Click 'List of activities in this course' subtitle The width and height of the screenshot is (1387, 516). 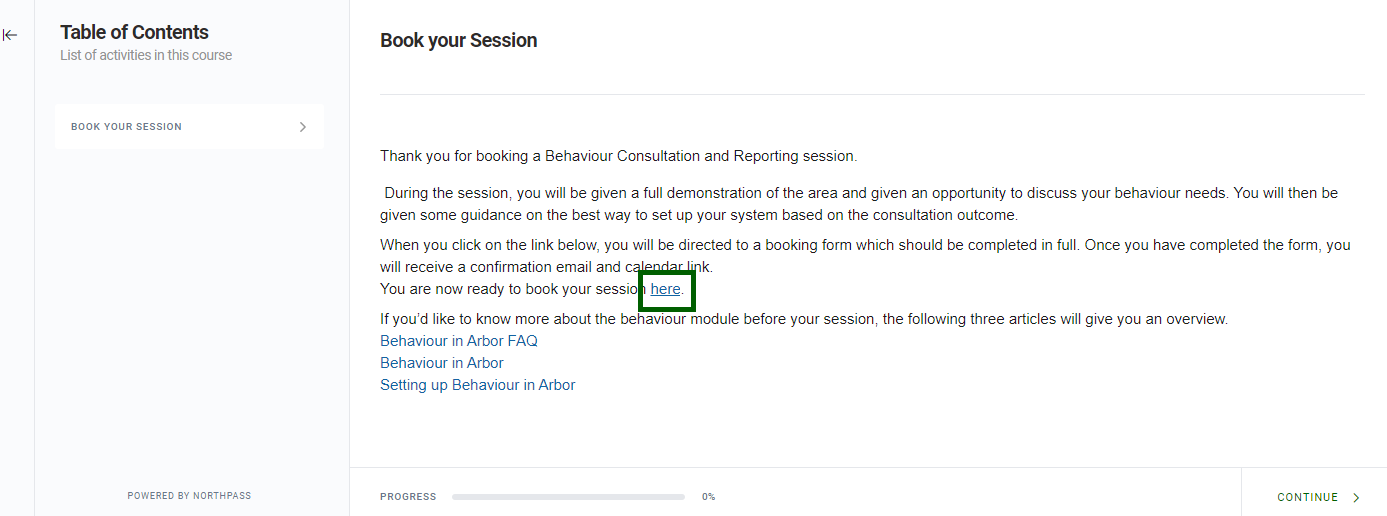pyautogui.click(x=146, y=56)
